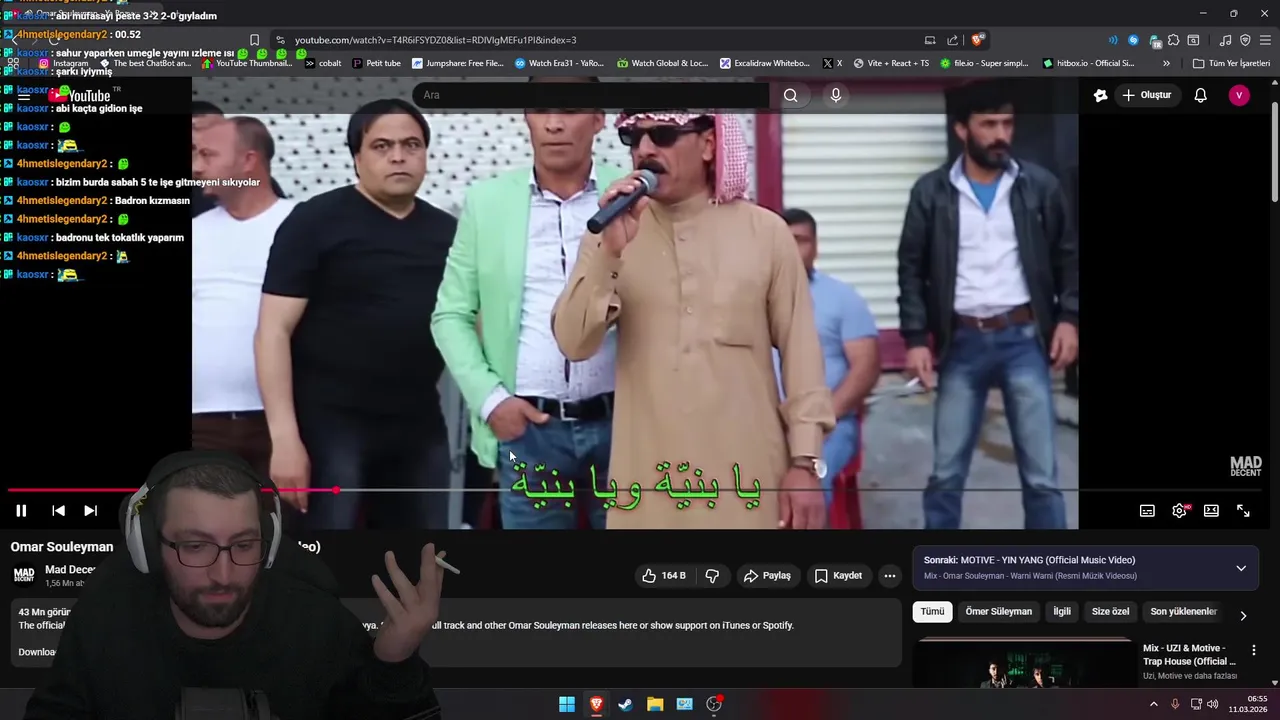Open File Explorer from the taskbar
The height and width of the screenshot is (720, 1280).
click(x=655, y=704)
